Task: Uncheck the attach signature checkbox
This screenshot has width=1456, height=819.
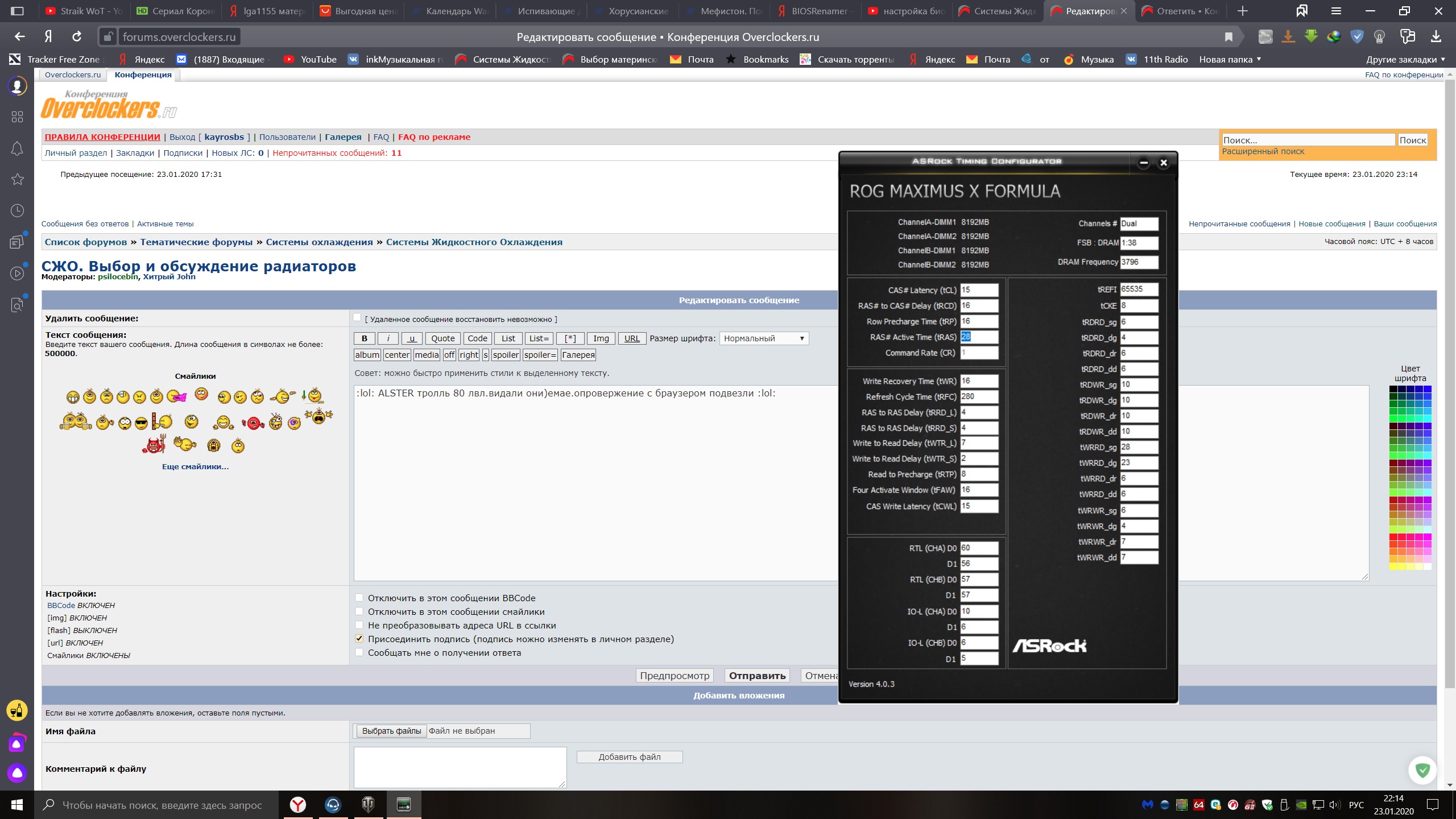Action: pyautogui.click(x=359, y=639)
